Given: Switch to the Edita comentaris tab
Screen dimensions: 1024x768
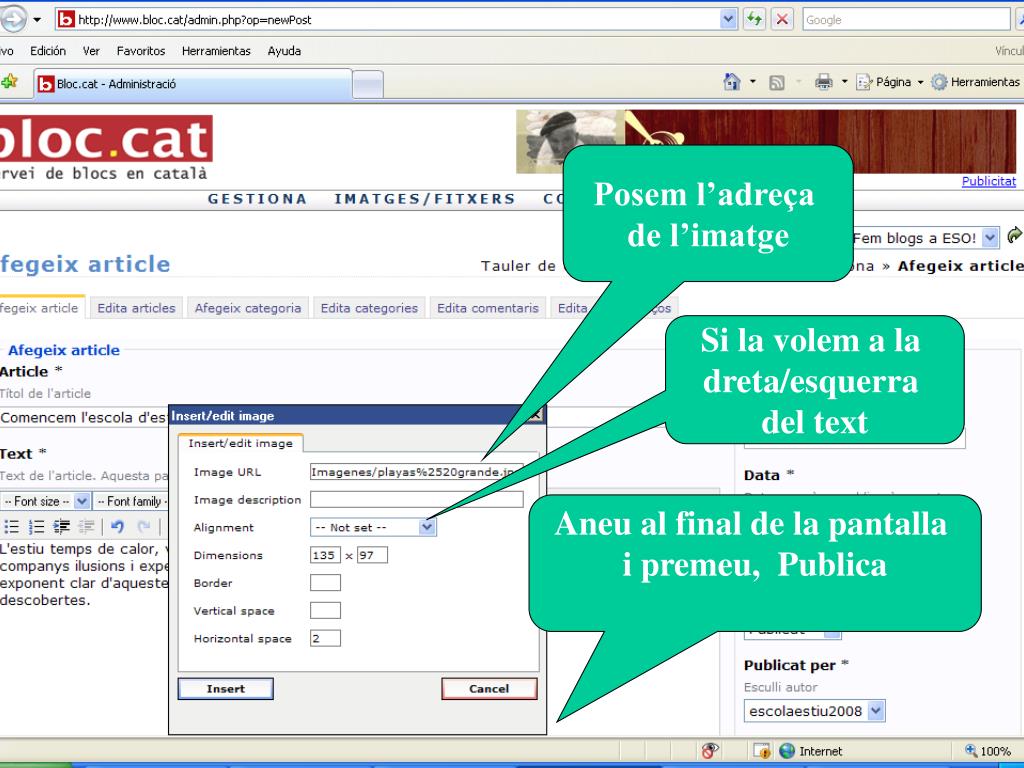Looking at the screenshot, I should coord(488,308).
